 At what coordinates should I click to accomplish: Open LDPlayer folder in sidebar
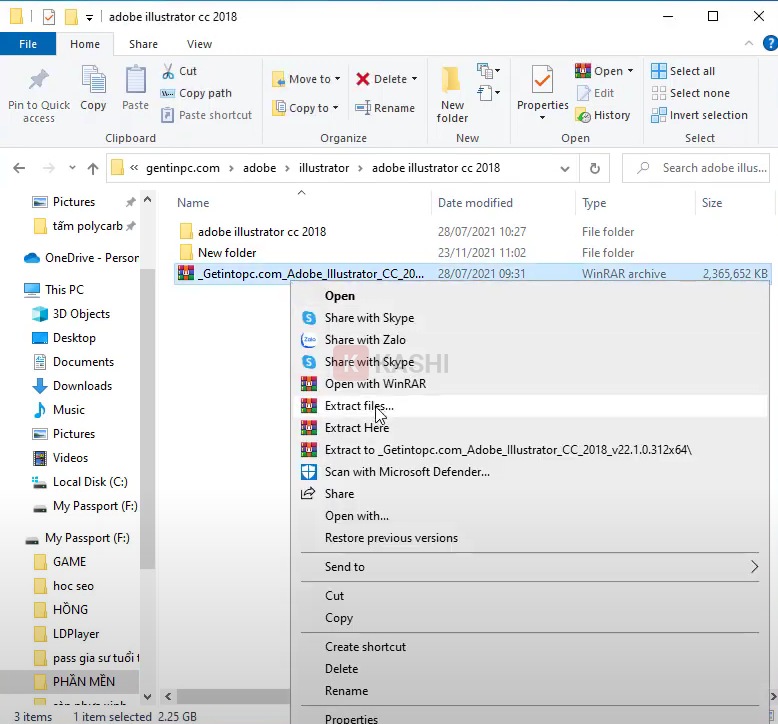[66, 634]
